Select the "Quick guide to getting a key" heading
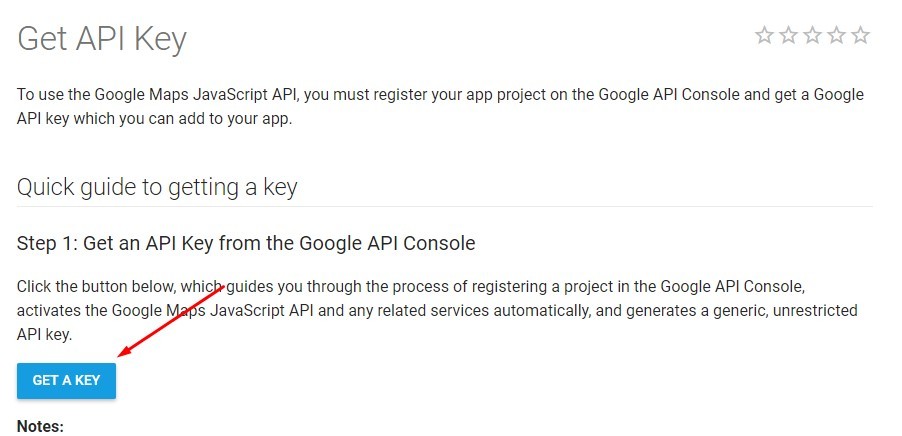This screenshot has width=902, height=436. point(157,188)
